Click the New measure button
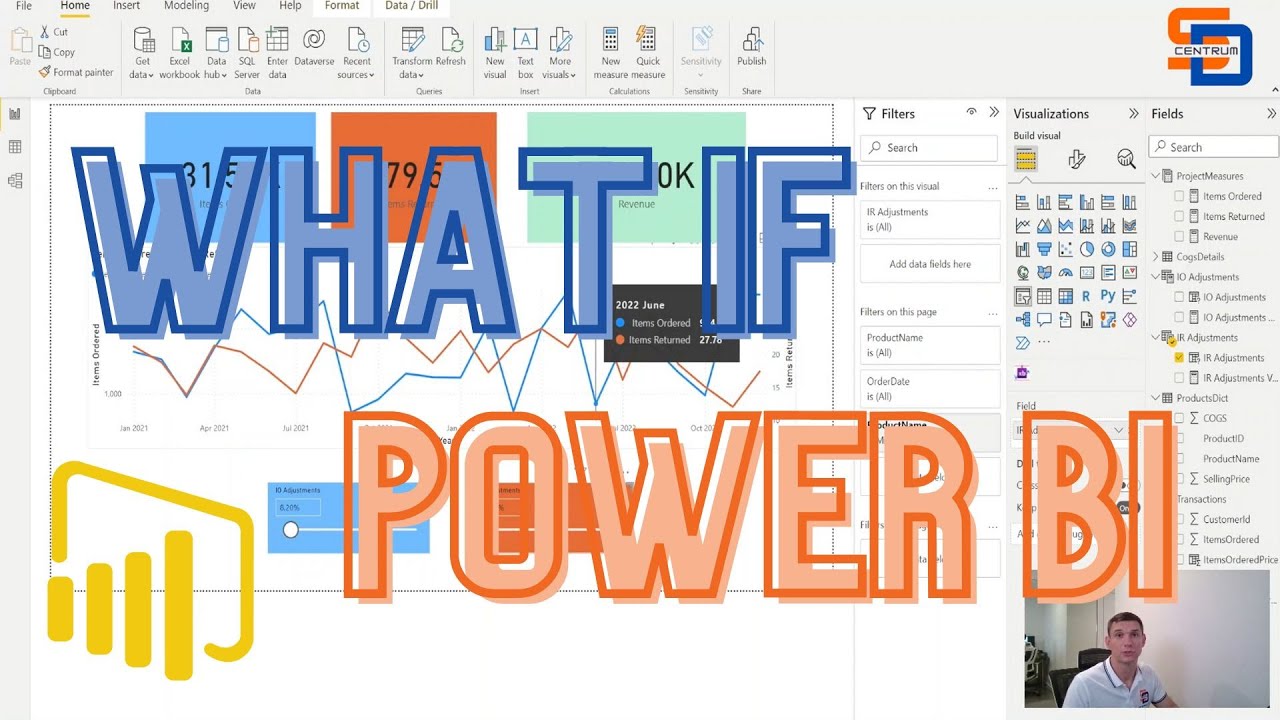The image size is (1280, 720). coord(610,54)
